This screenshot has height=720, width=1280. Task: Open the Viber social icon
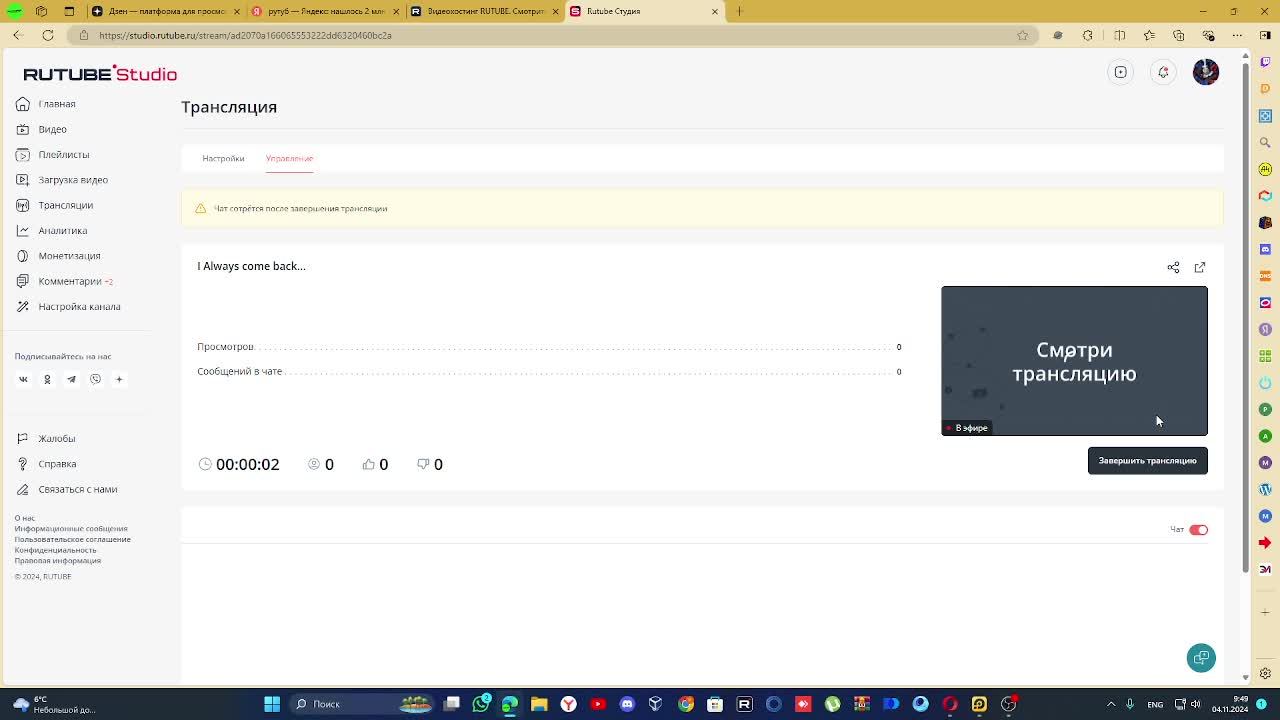tap(95, 379)
